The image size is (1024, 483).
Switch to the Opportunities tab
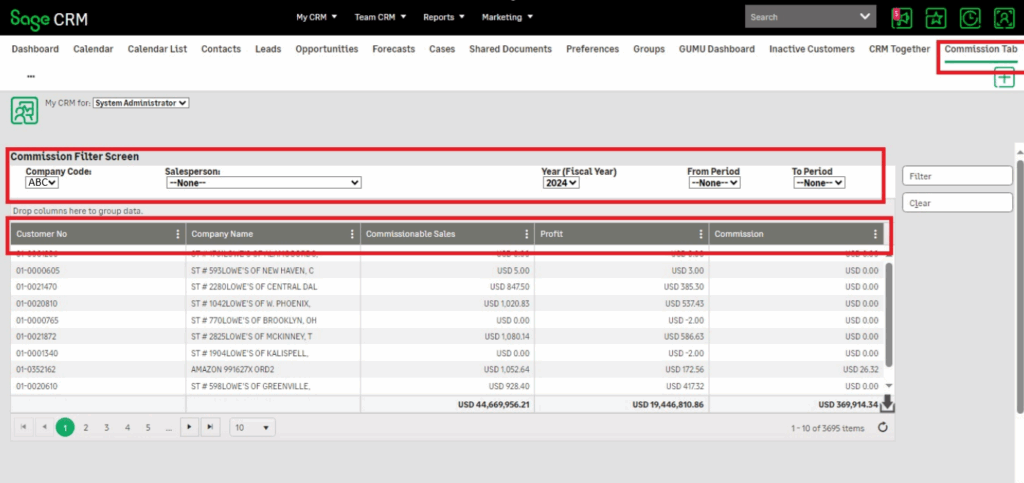click(x=327, y=49)
